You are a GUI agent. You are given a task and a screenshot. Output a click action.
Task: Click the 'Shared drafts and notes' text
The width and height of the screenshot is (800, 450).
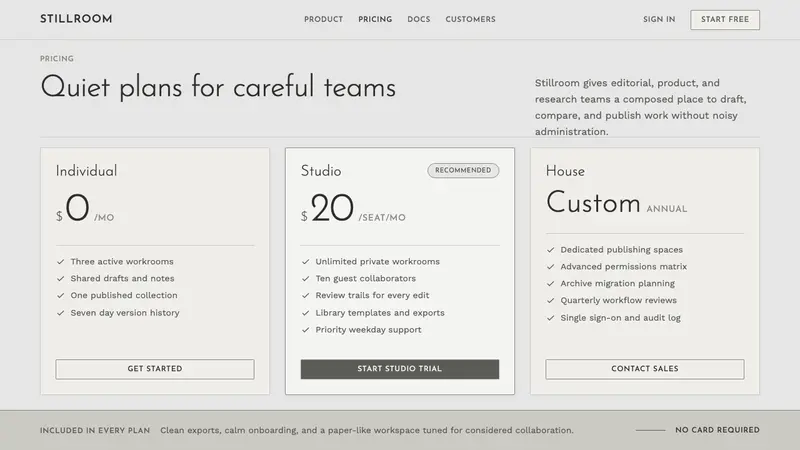pos(122,279)
